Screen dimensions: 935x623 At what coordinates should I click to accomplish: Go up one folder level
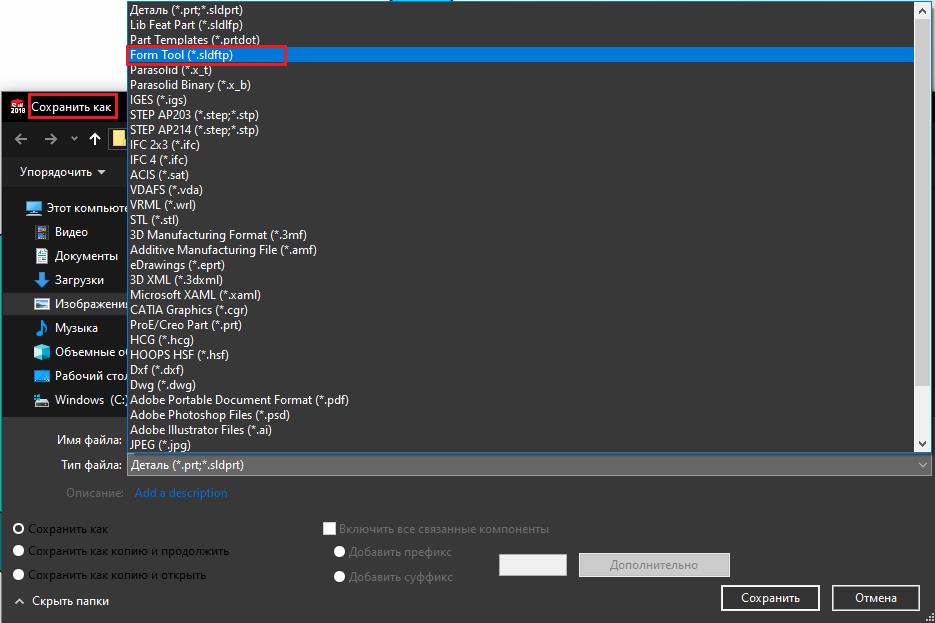pyautogui.click(x=95, y=139)
